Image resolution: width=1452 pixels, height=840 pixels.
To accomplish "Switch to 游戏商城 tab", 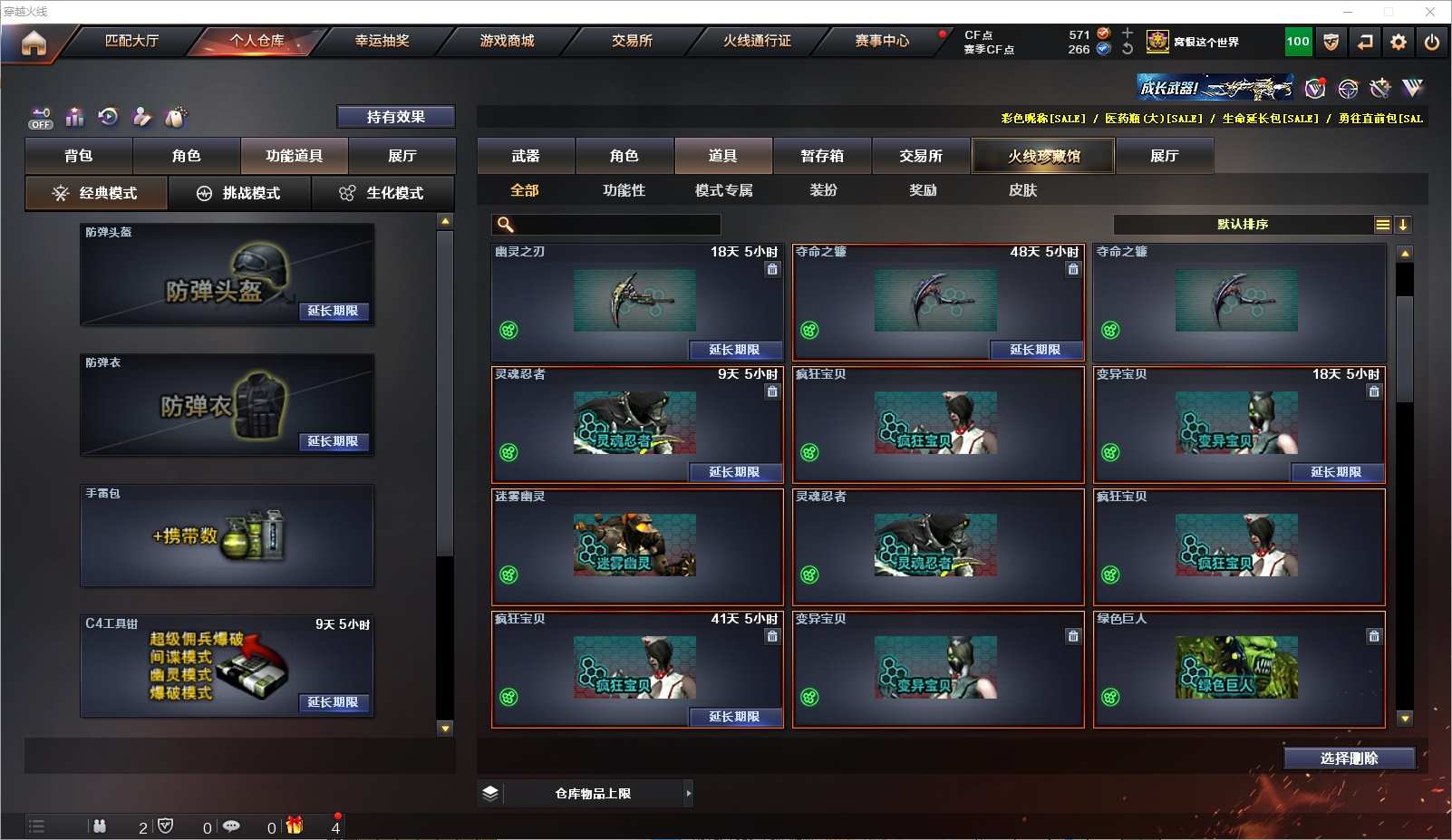I will 507,41.
